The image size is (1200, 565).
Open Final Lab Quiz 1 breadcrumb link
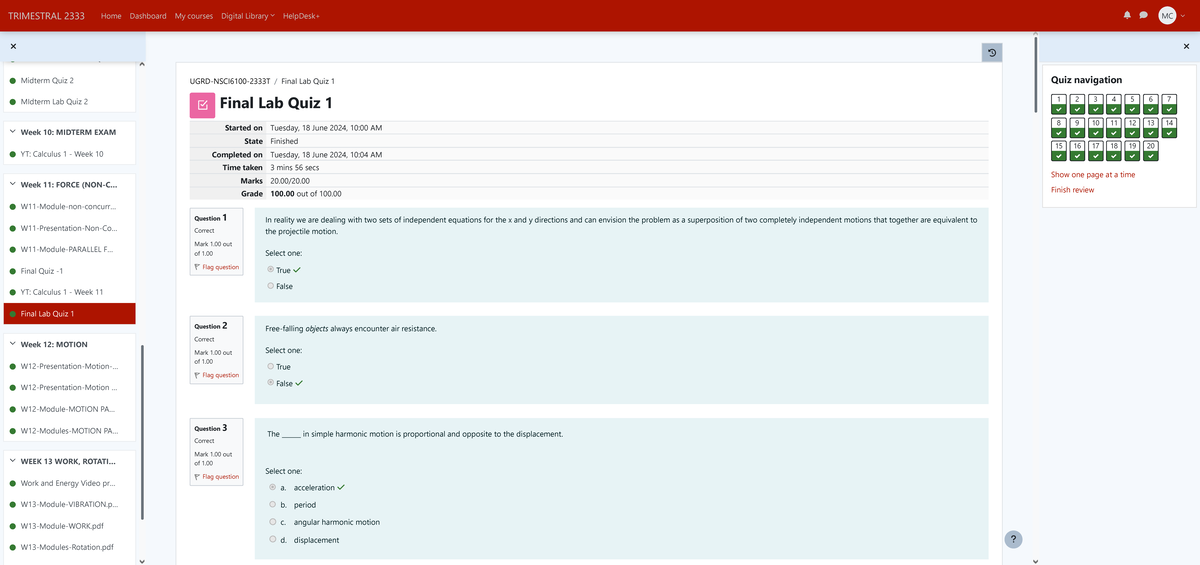point(308,80)
